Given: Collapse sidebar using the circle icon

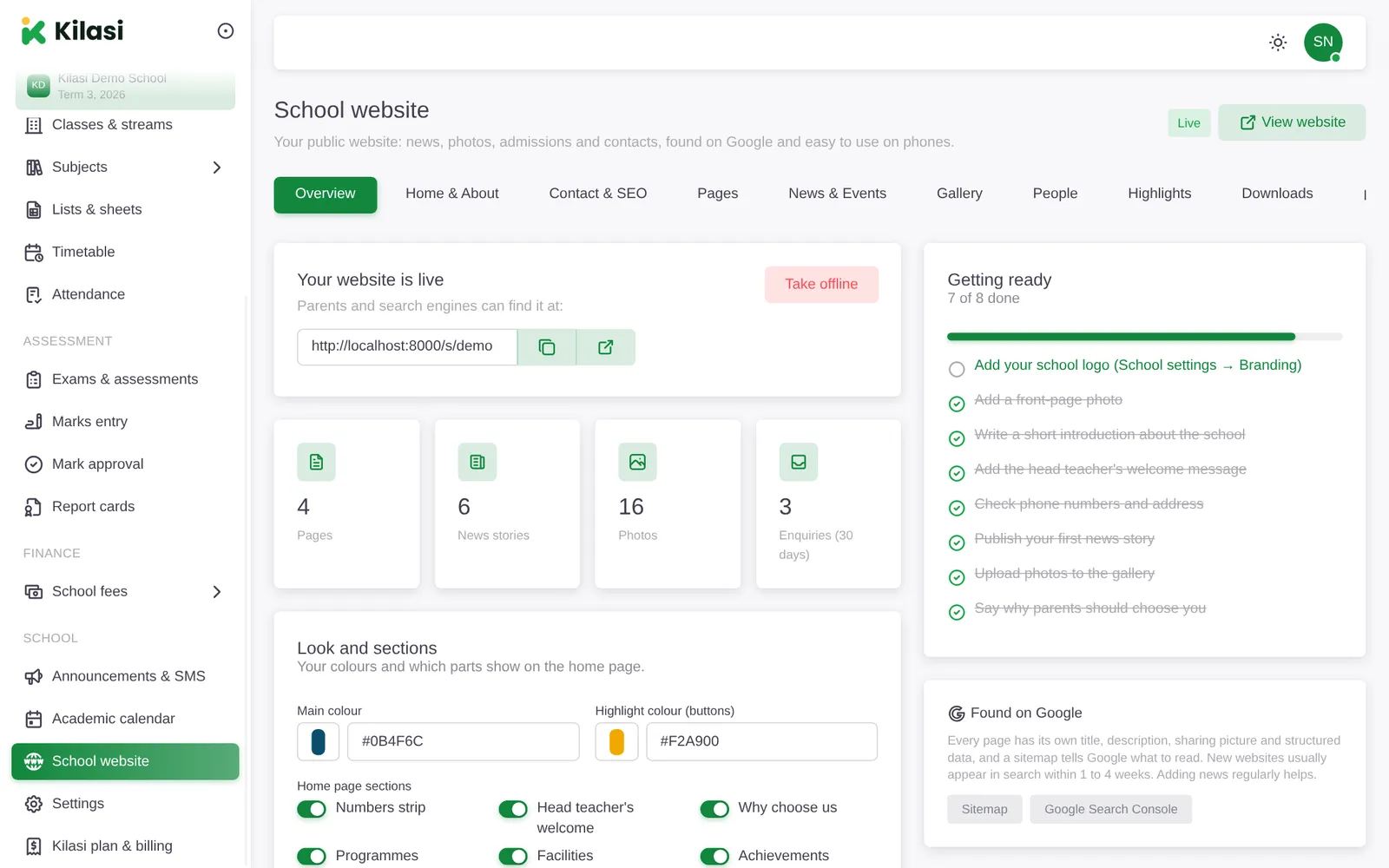Looking at the screenshot, I should pyautogui.click(x=226, y=31).
